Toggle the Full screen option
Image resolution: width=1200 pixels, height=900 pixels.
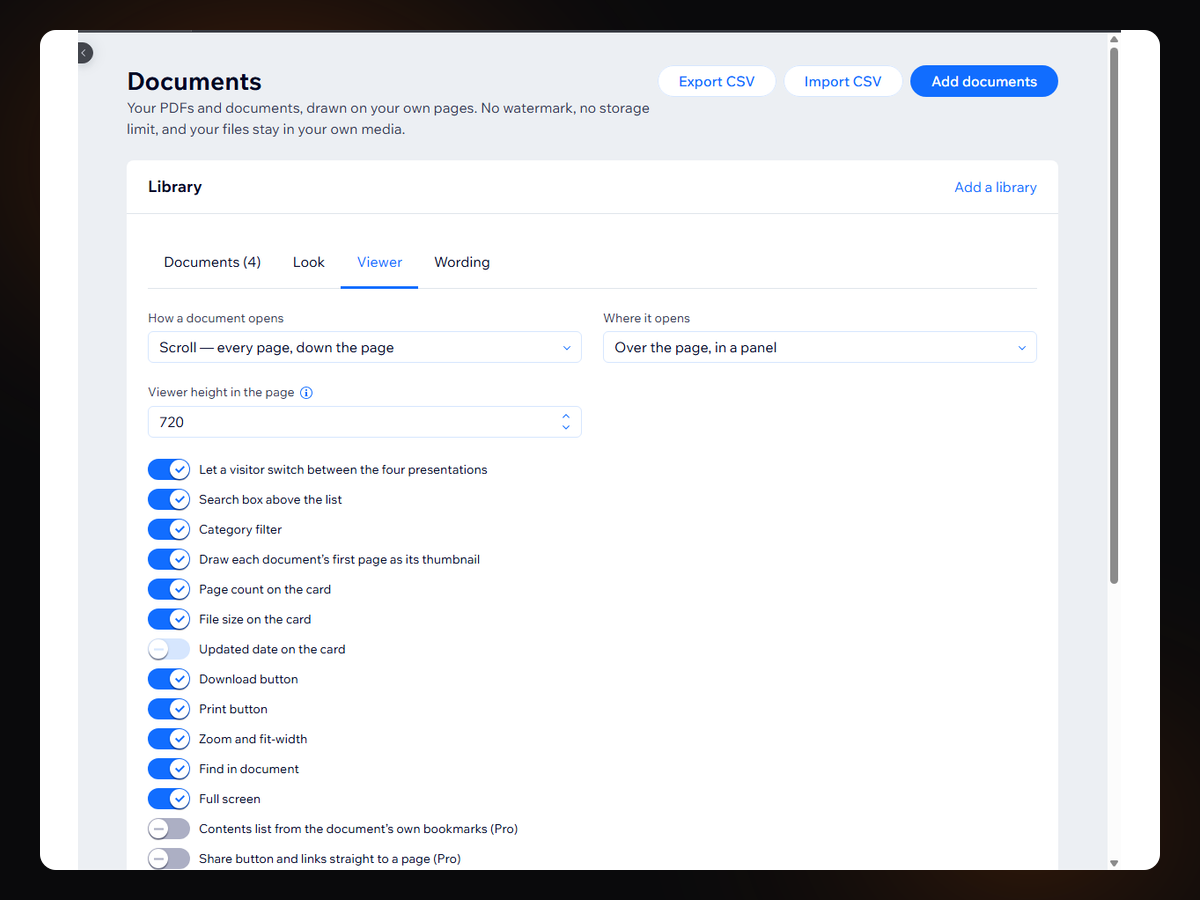tap(169, 800)
